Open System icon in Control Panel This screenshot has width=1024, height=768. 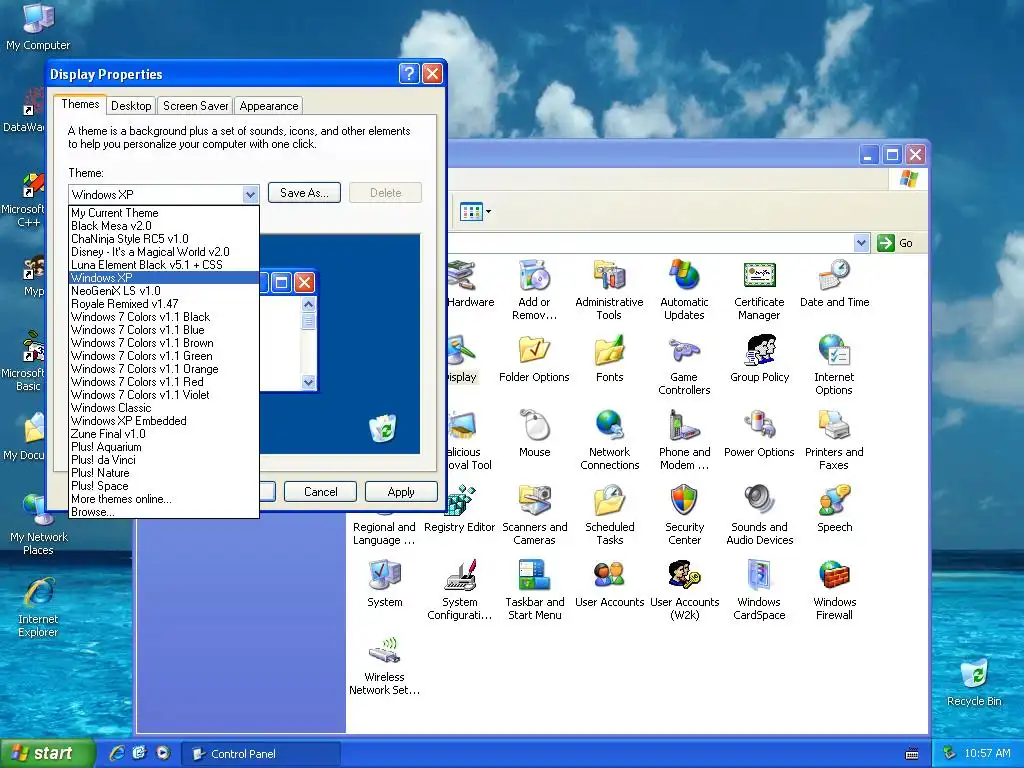tap(385, 576)
